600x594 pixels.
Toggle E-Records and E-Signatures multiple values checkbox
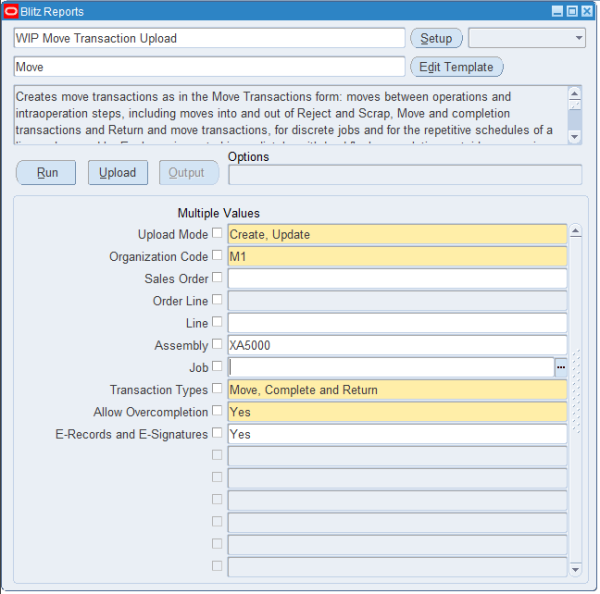pyautogui.click(x=217, y=432)
